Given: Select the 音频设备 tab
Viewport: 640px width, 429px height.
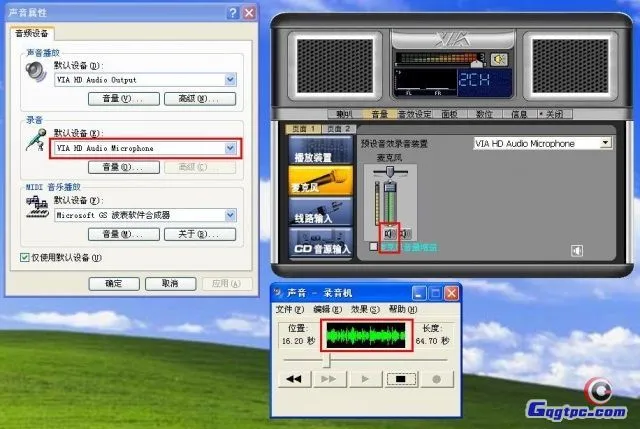Looking at the screenshot, I should (x=31, y=33).
